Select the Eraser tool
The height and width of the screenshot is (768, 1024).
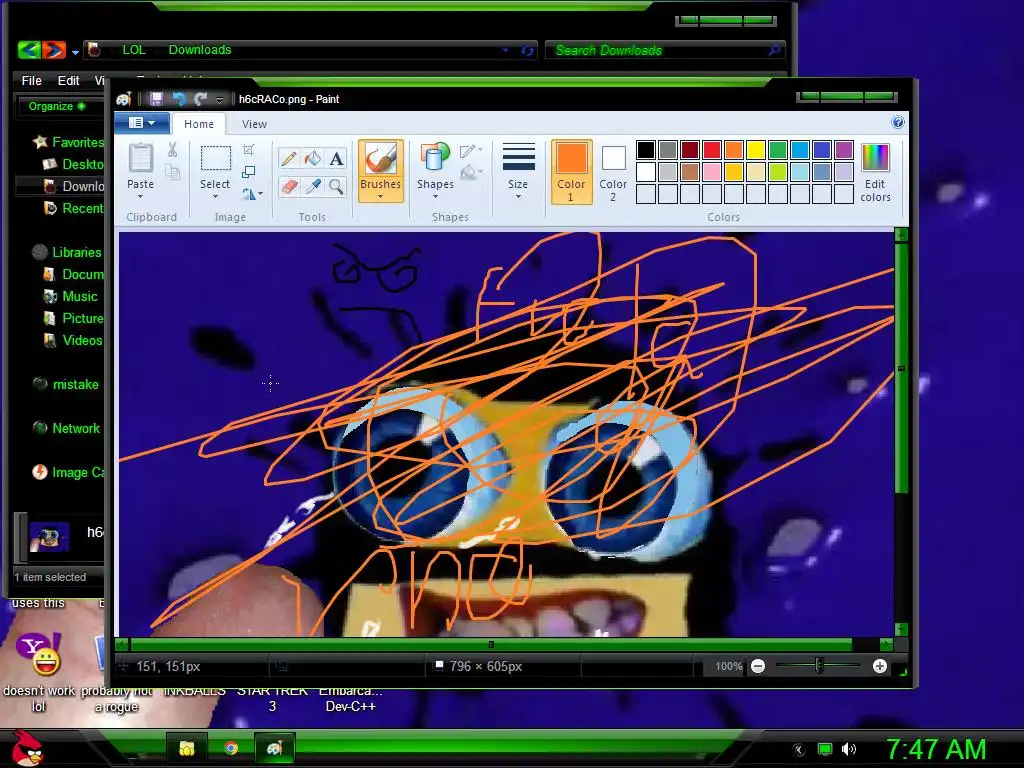point(289,187)
